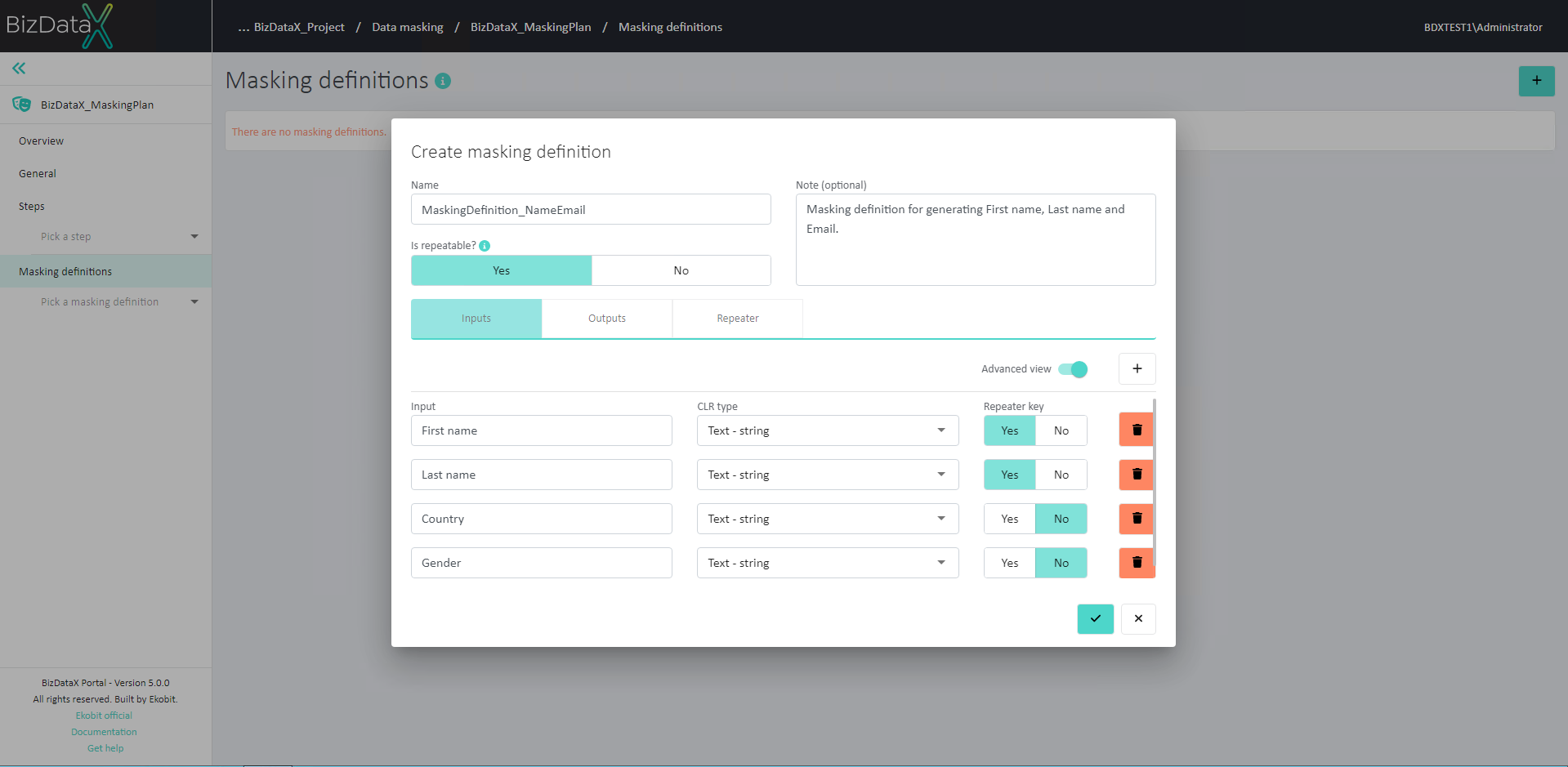
Task: Set Is repeatable to No
Action: [x=681, y=270]
